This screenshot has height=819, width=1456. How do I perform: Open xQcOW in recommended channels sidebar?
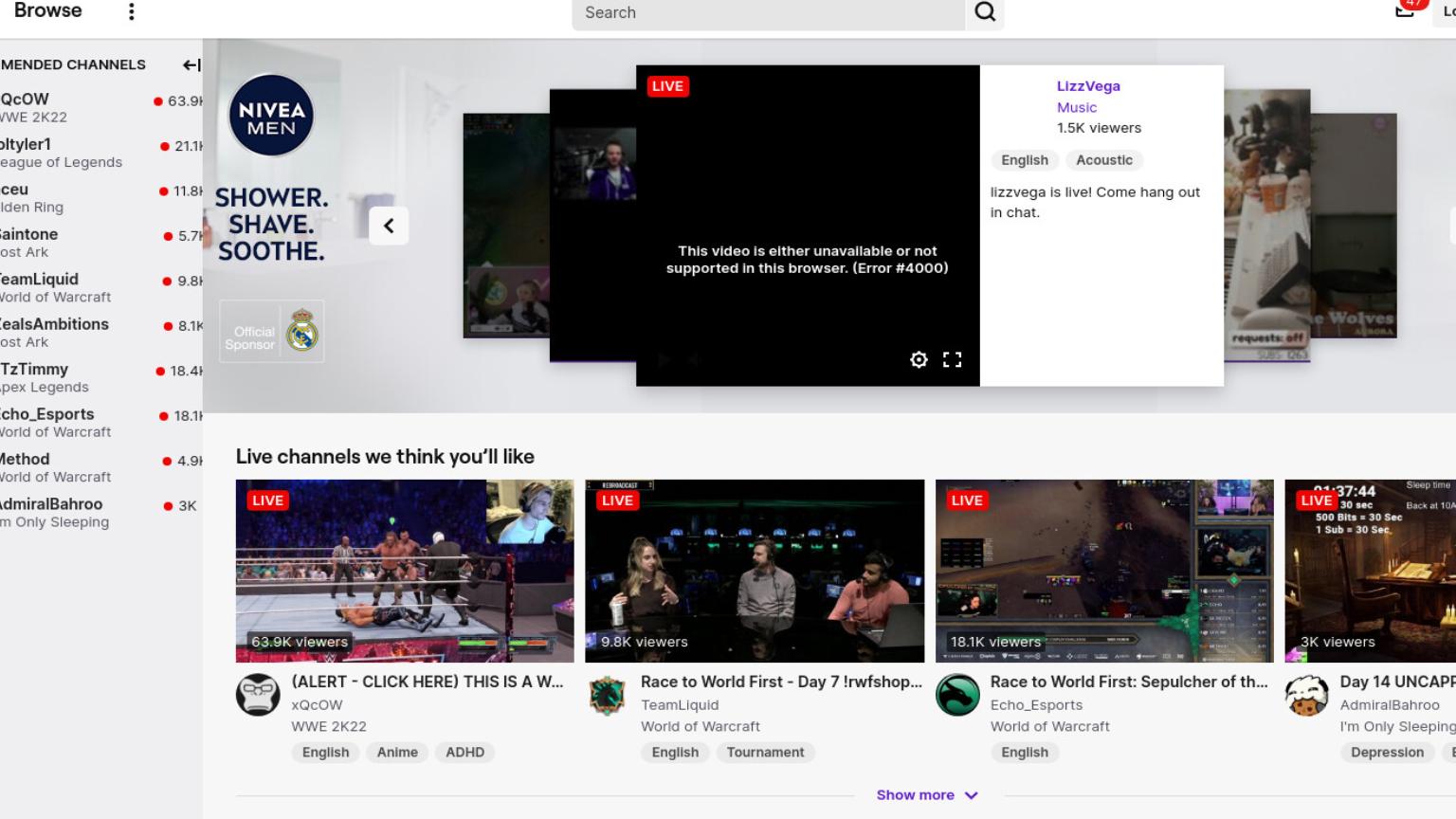click(x=101, y=108)
